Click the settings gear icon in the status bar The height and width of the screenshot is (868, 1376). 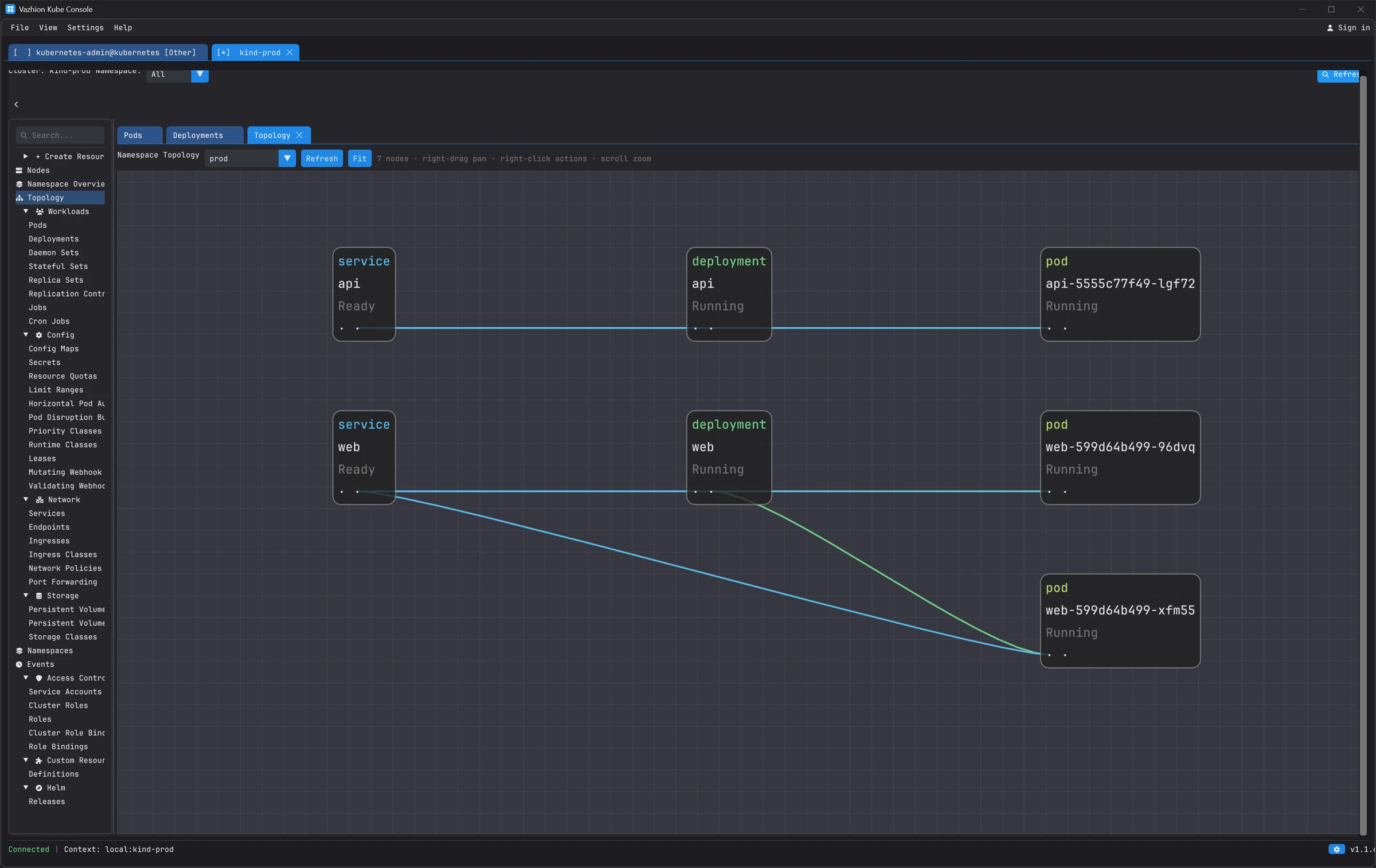[1336, 849]
